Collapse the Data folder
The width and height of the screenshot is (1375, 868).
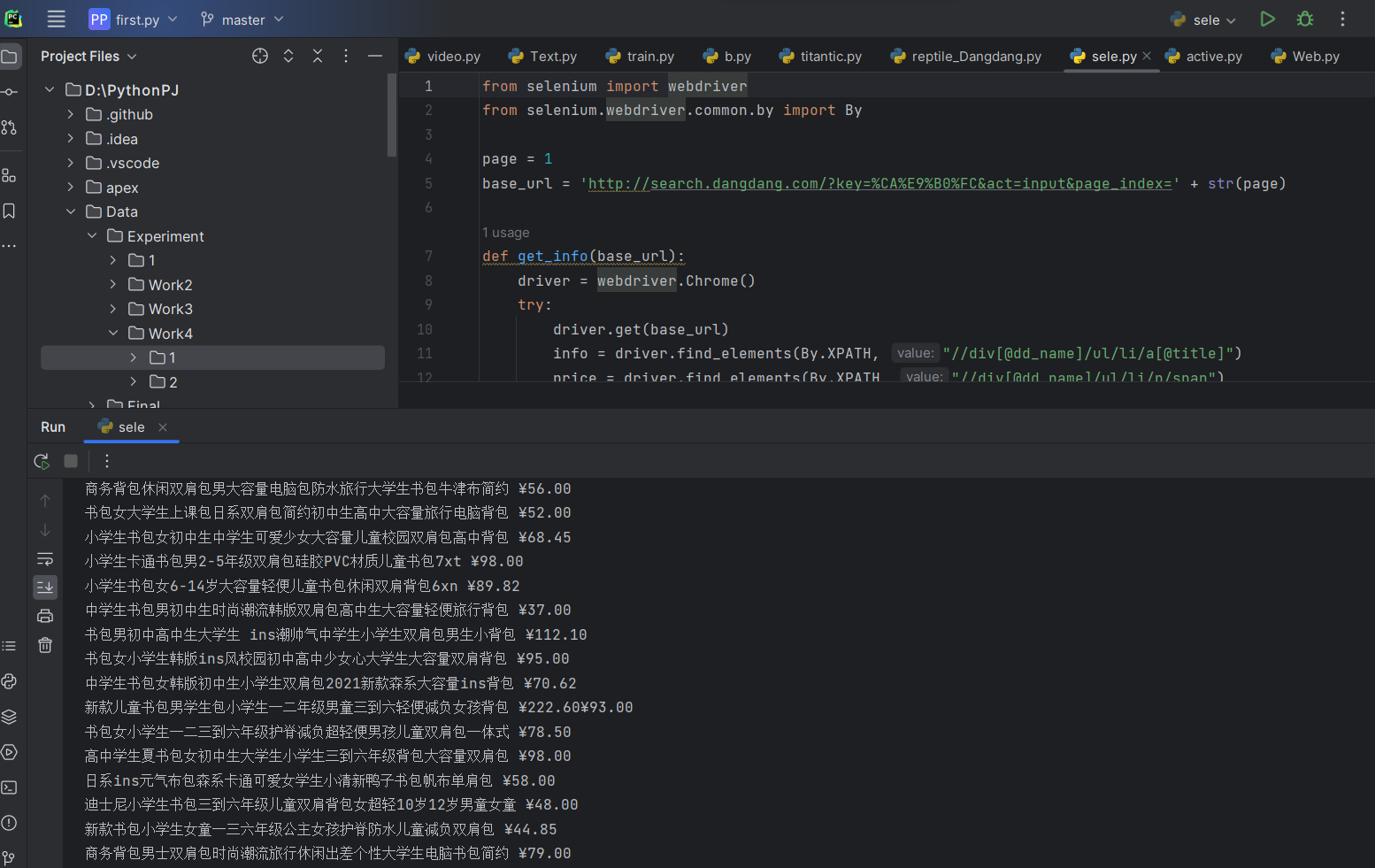71,211
